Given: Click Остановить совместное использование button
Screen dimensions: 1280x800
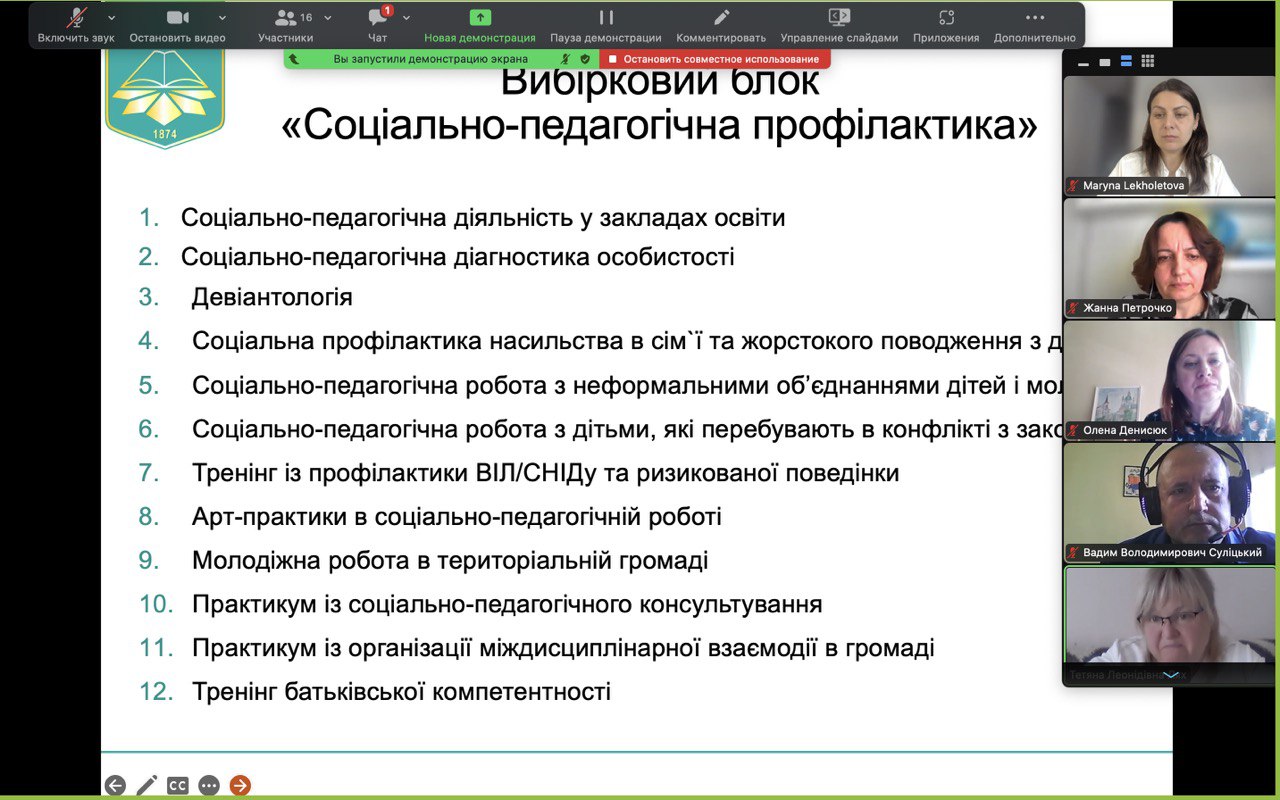Looking at the screenshot, I should (x=715, y=59).
